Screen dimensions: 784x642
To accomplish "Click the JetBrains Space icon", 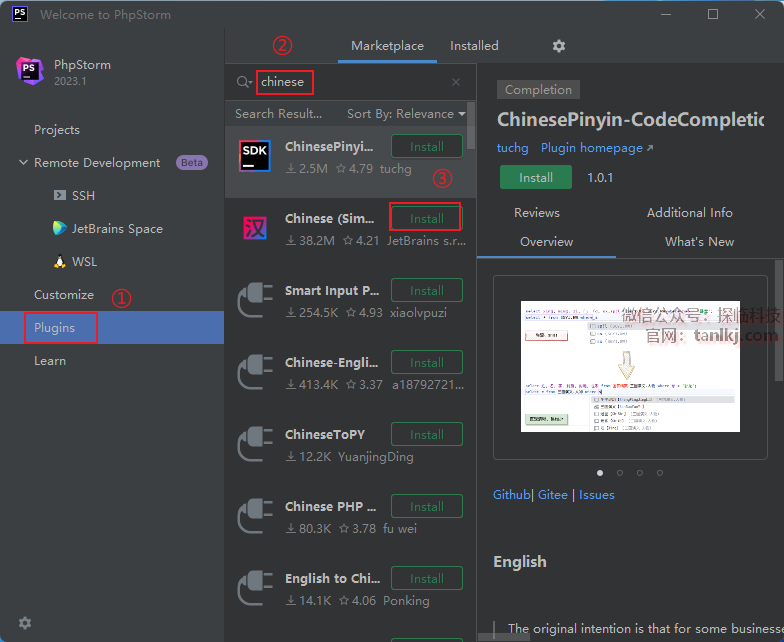I will [60, 228].
